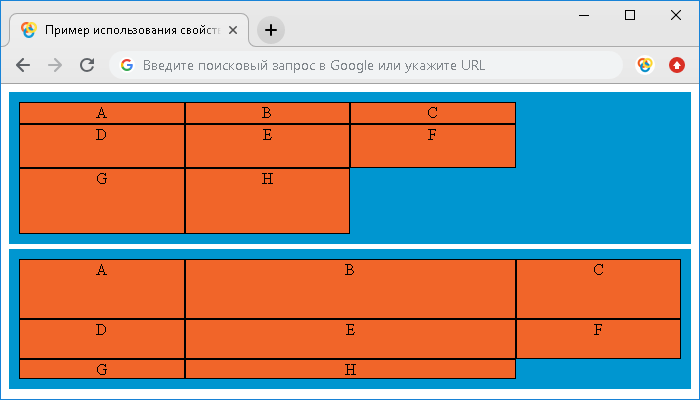
Task: Open the colorful profile icon in the toolbar
Action: (645, 65)
